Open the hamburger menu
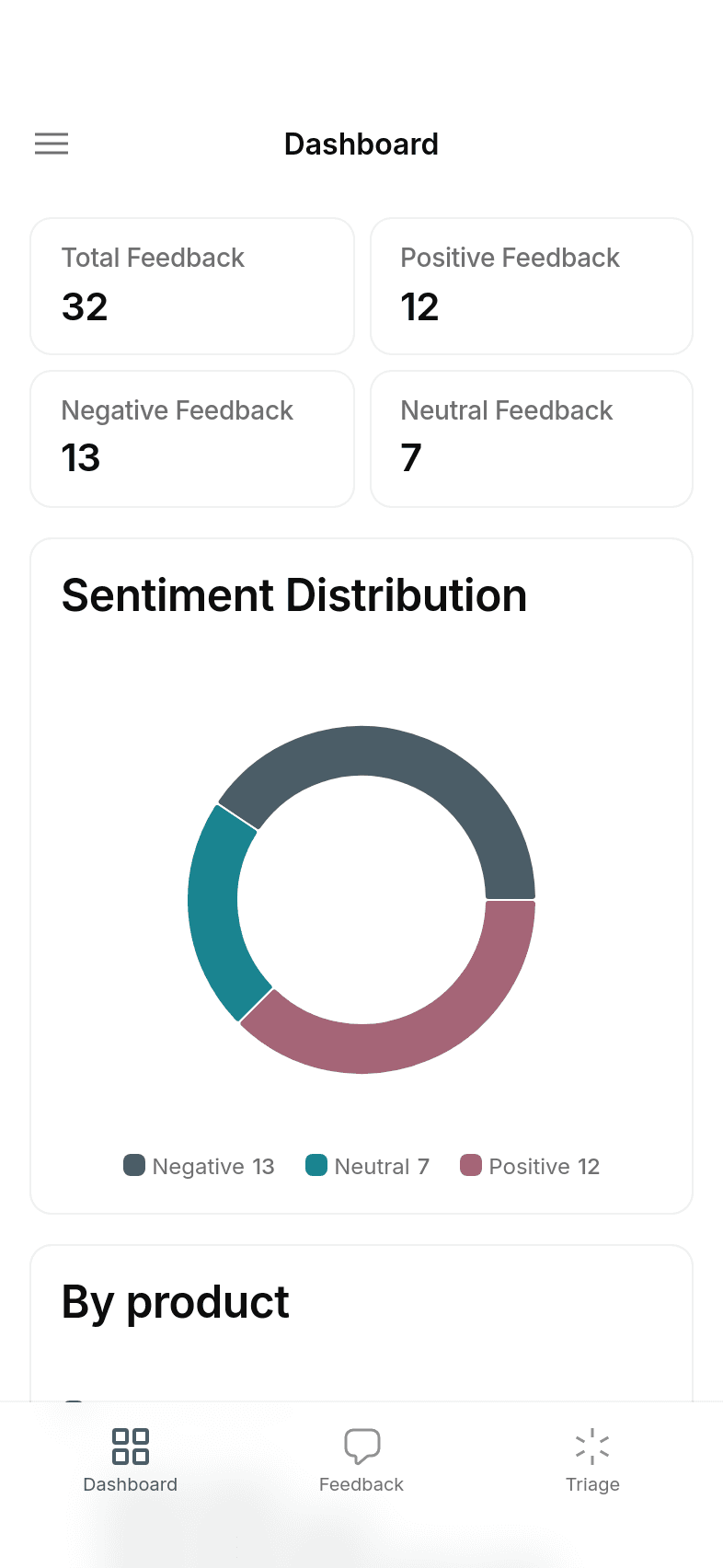723x1568 pixels. (52, 144)
